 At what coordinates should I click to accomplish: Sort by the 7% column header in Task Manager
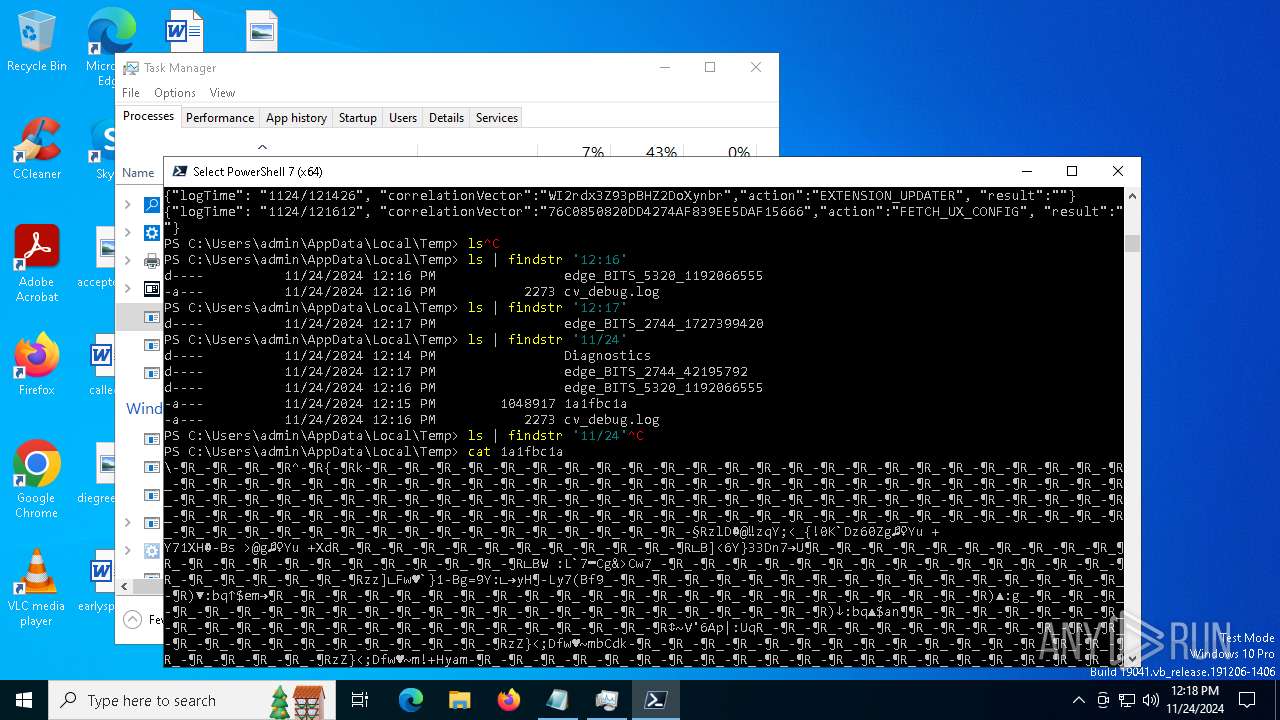tap(592, 152)
